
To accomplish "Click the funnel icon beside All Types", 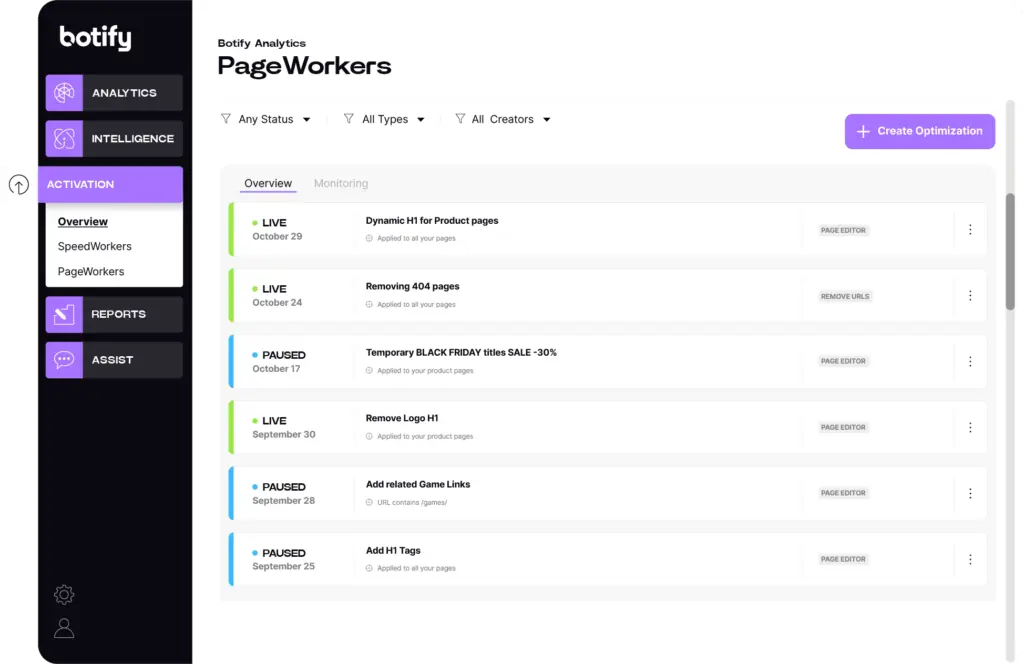I will click(x=349, y=119).
